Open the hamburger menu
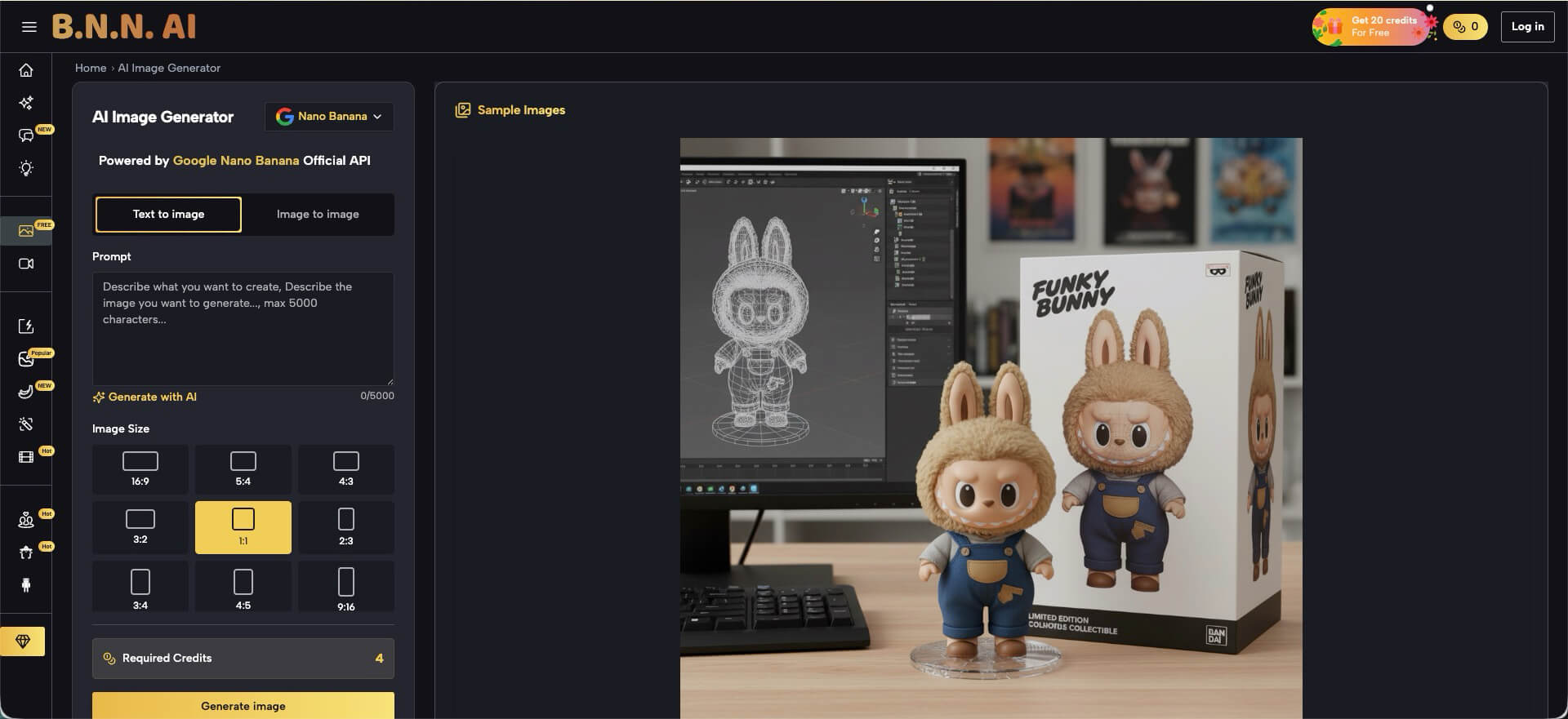This screenshot has width=1568, height=719. 29,27
